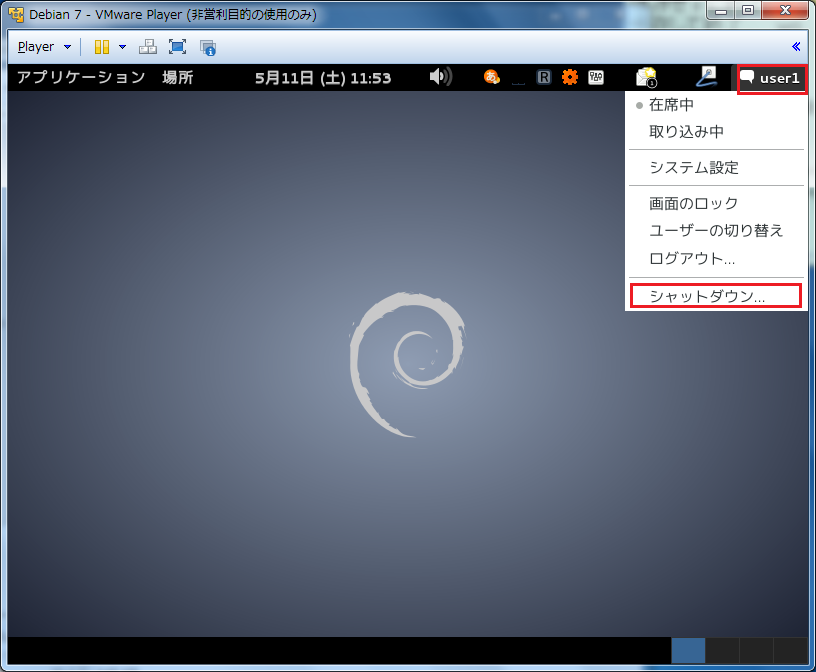Enter VMware full screen mode

click(x=177, y=47)
